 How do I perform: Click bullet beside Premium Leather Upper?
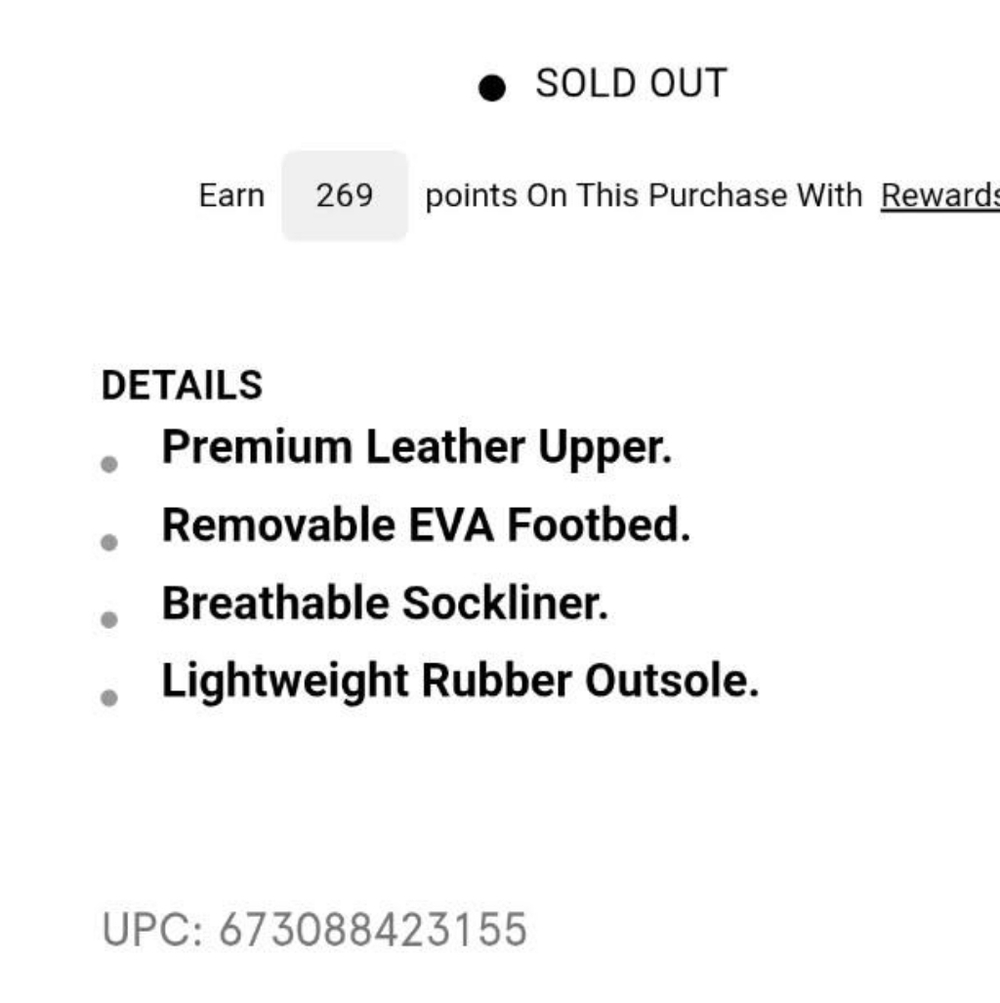point(109,464)
